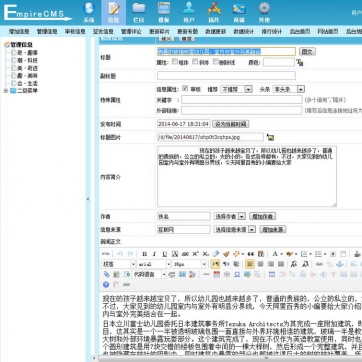Open the 插件 (Plugins) top icon
Image resolution: width=362 pixels, height=362 pixels.
[x=214, y=12]
